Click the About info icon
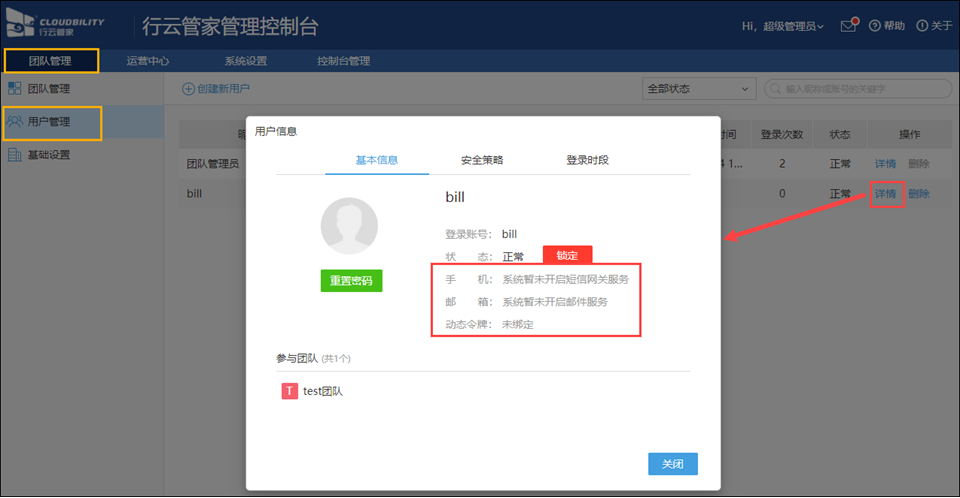Viewport: 960px width, 498px height. tap(921, 26)
